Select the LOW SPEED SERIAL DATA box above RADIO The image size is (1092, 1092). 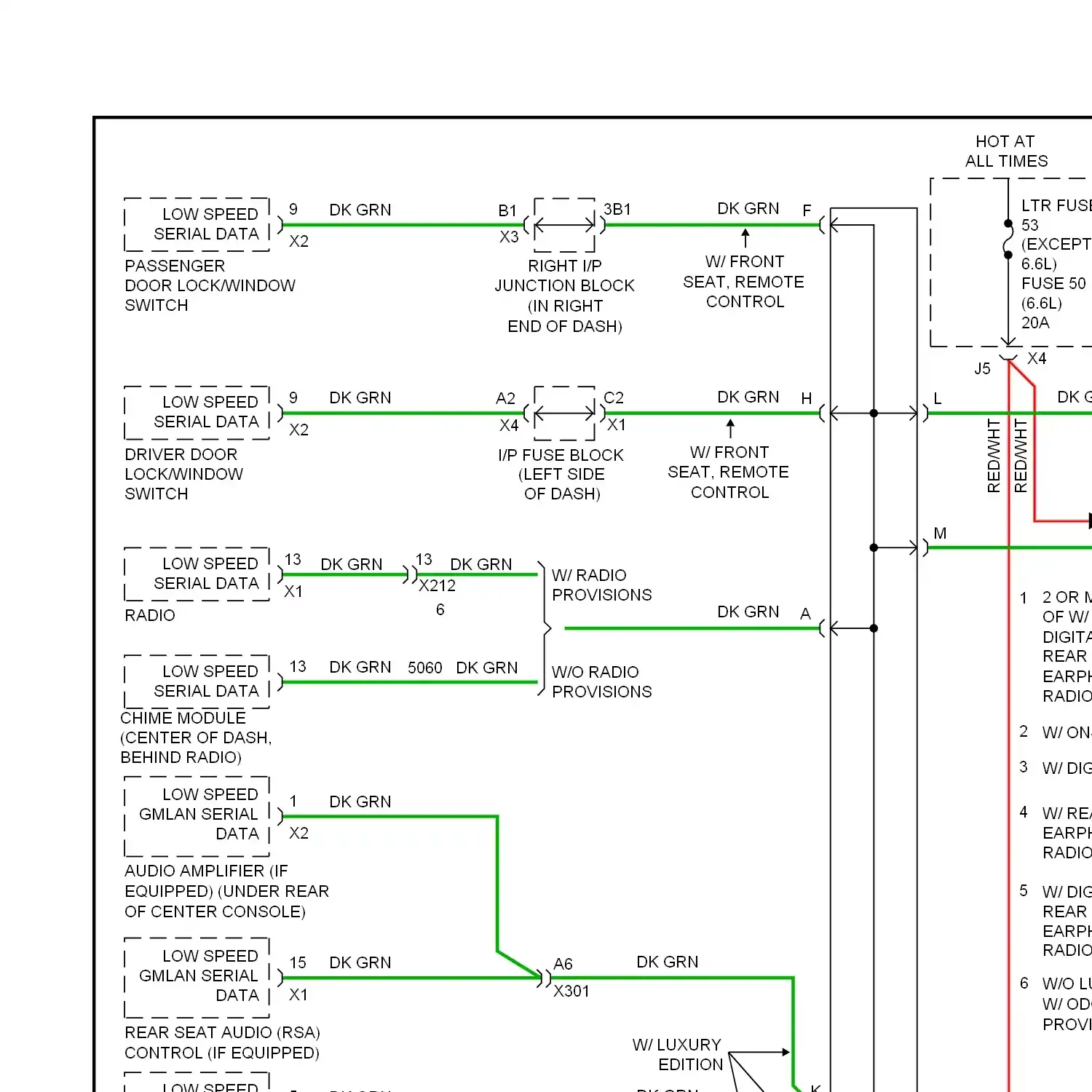coord(197,574)
